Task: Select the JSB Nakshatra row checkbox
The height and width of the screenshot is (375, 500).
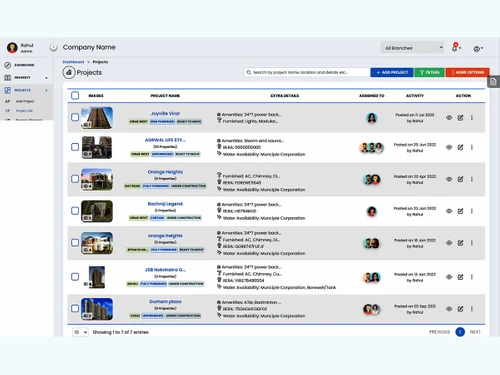Action: tap(75, 277)
